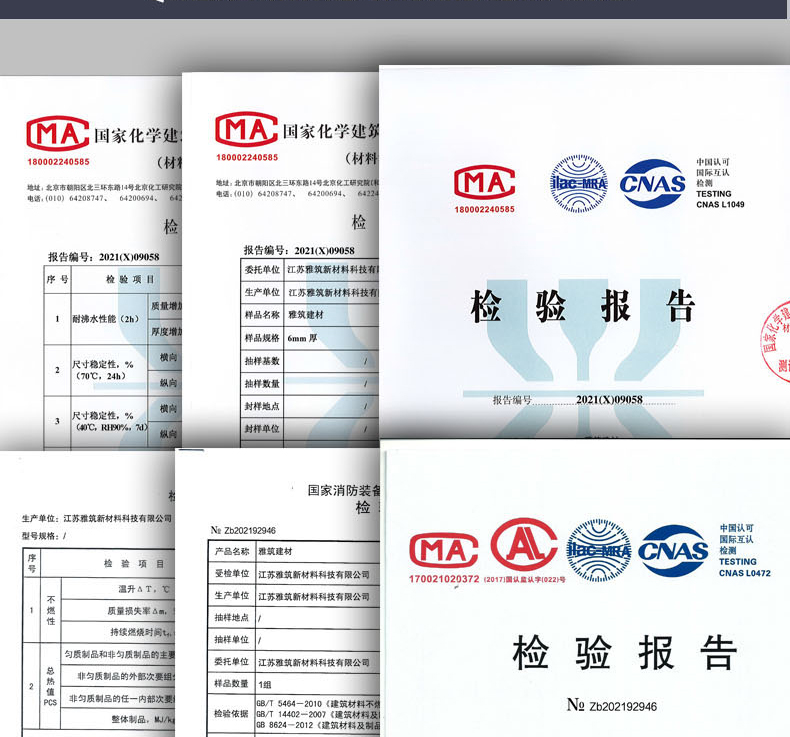
Task: Click the 样品规格 cell
Action: 262,338
